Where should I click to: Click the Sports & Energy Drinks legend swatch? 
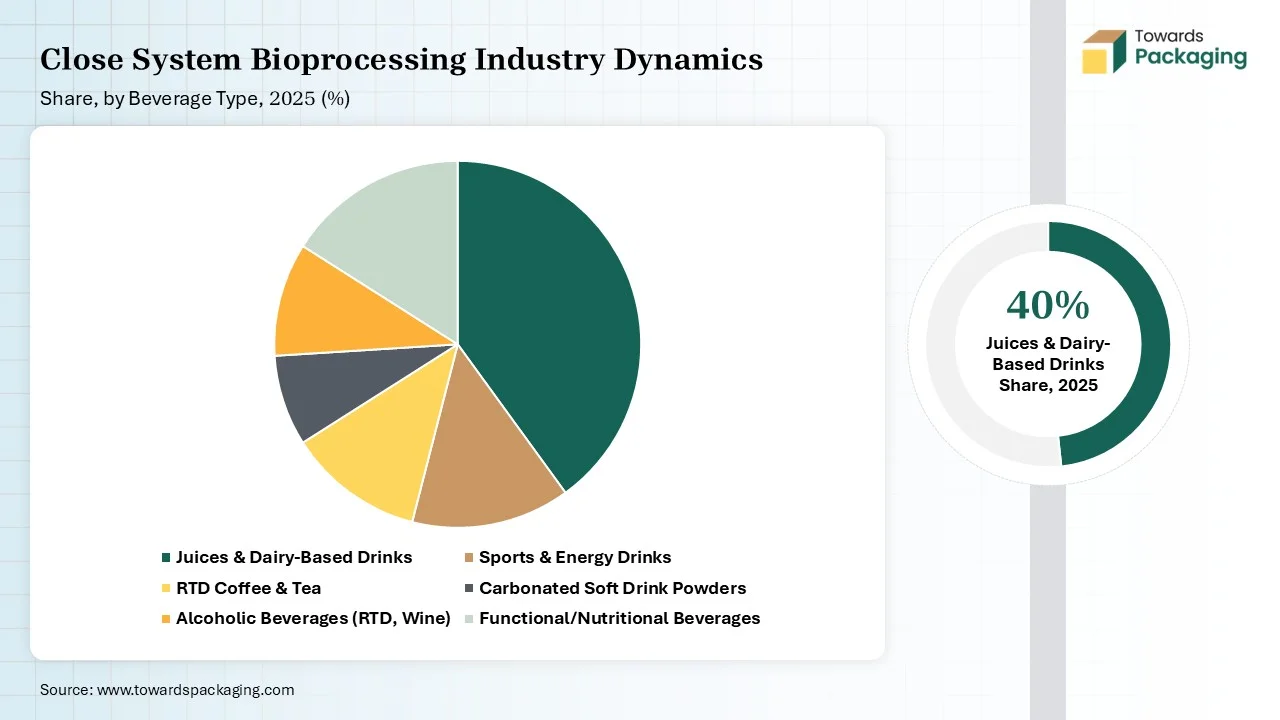[469, 557]
